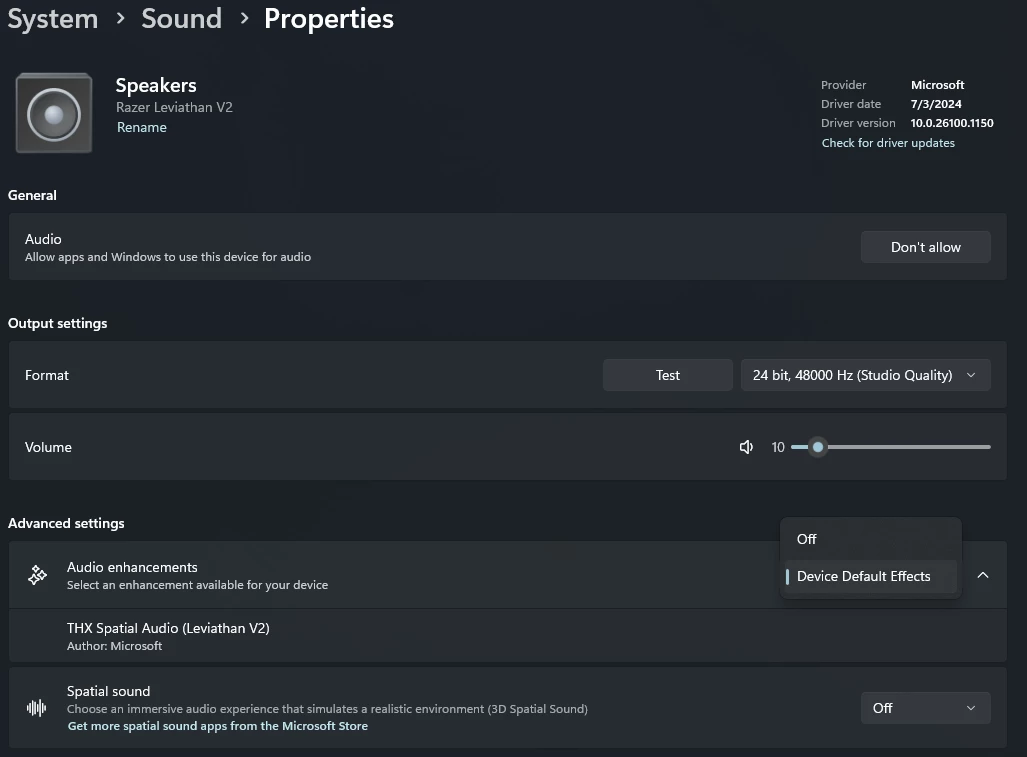
Task: Open the Format quality dropdown
Action: [x=865, y=375]
